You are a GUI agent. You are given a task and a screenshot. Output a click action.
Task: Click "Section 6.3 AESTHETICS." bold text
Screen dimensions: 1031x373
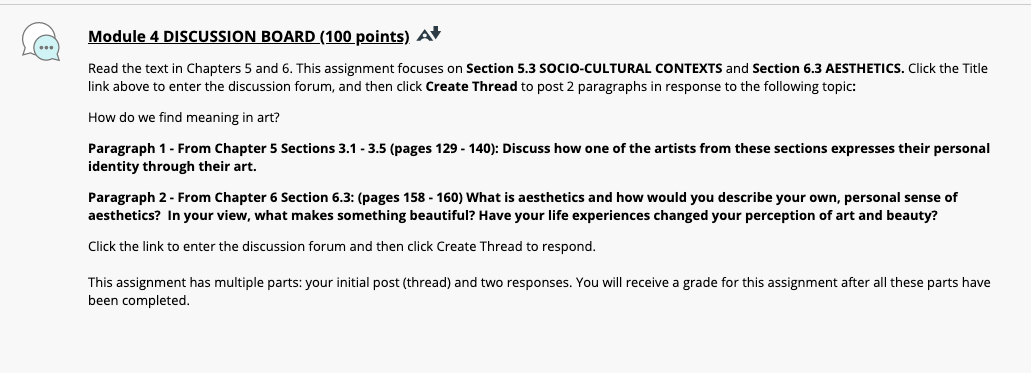click(x=828, y=68)
